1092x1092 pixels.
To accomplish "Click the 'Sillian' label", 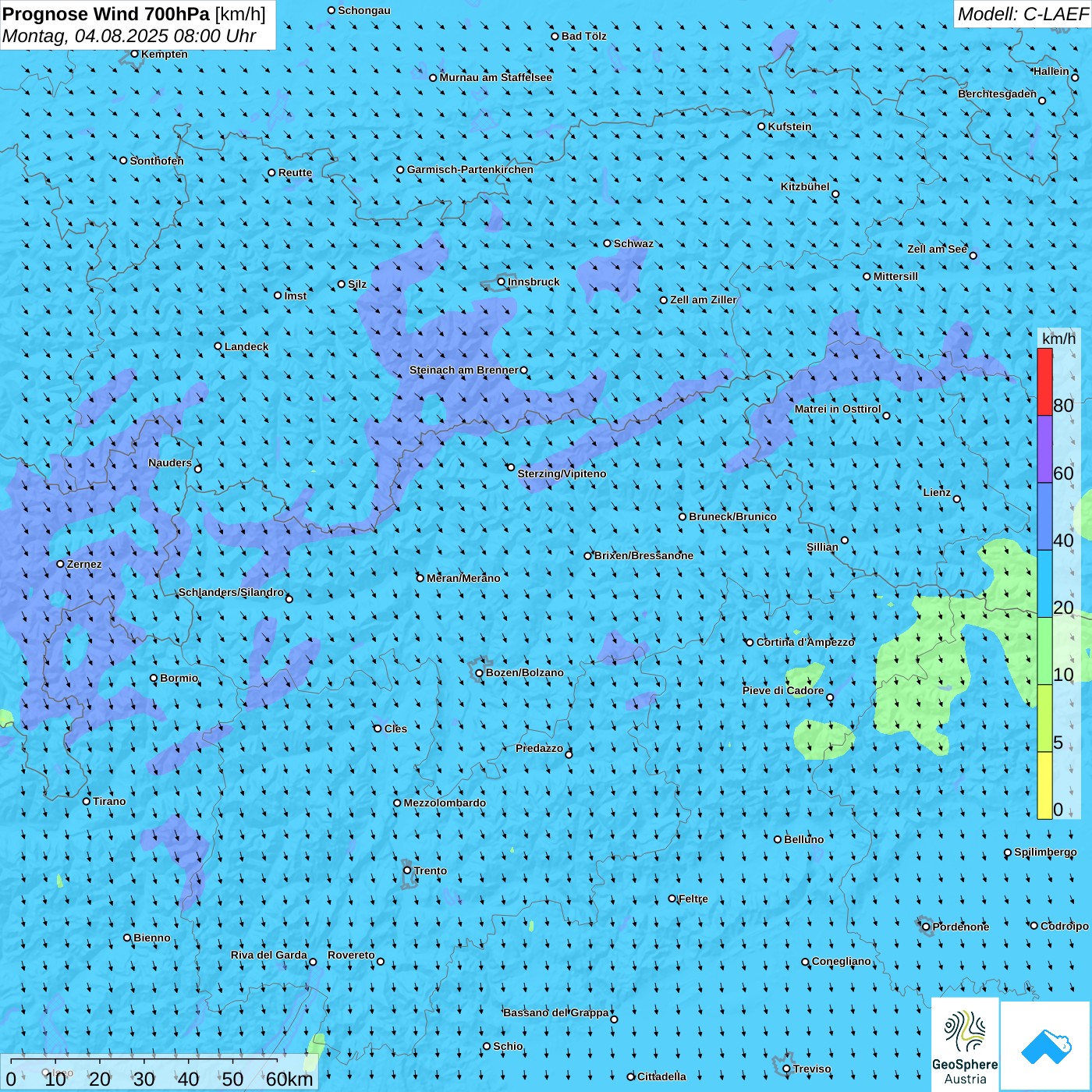I will click(822, 547).
